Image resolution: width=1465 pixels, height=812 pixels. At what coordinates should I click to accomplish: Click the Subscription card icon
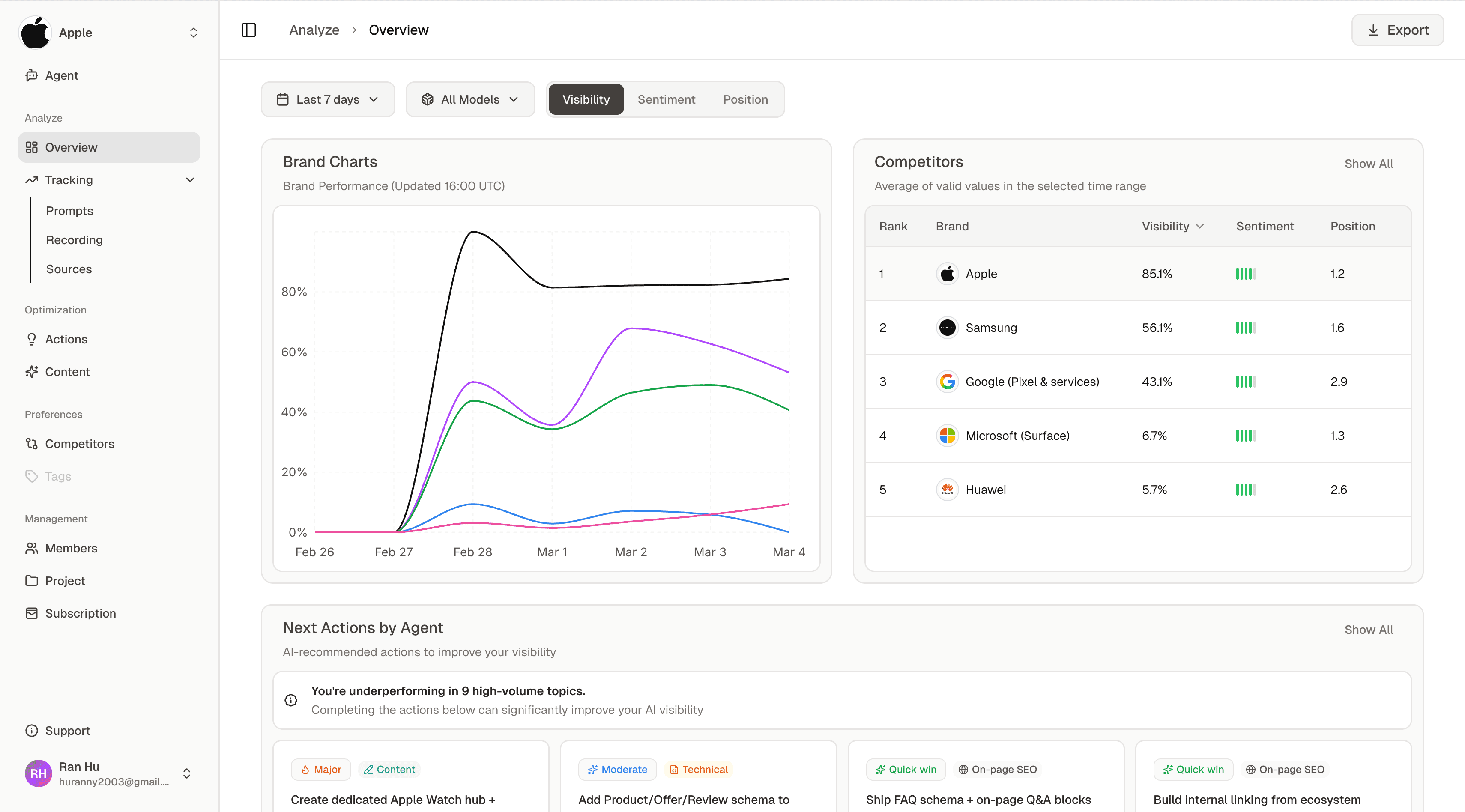pos(32,613)
